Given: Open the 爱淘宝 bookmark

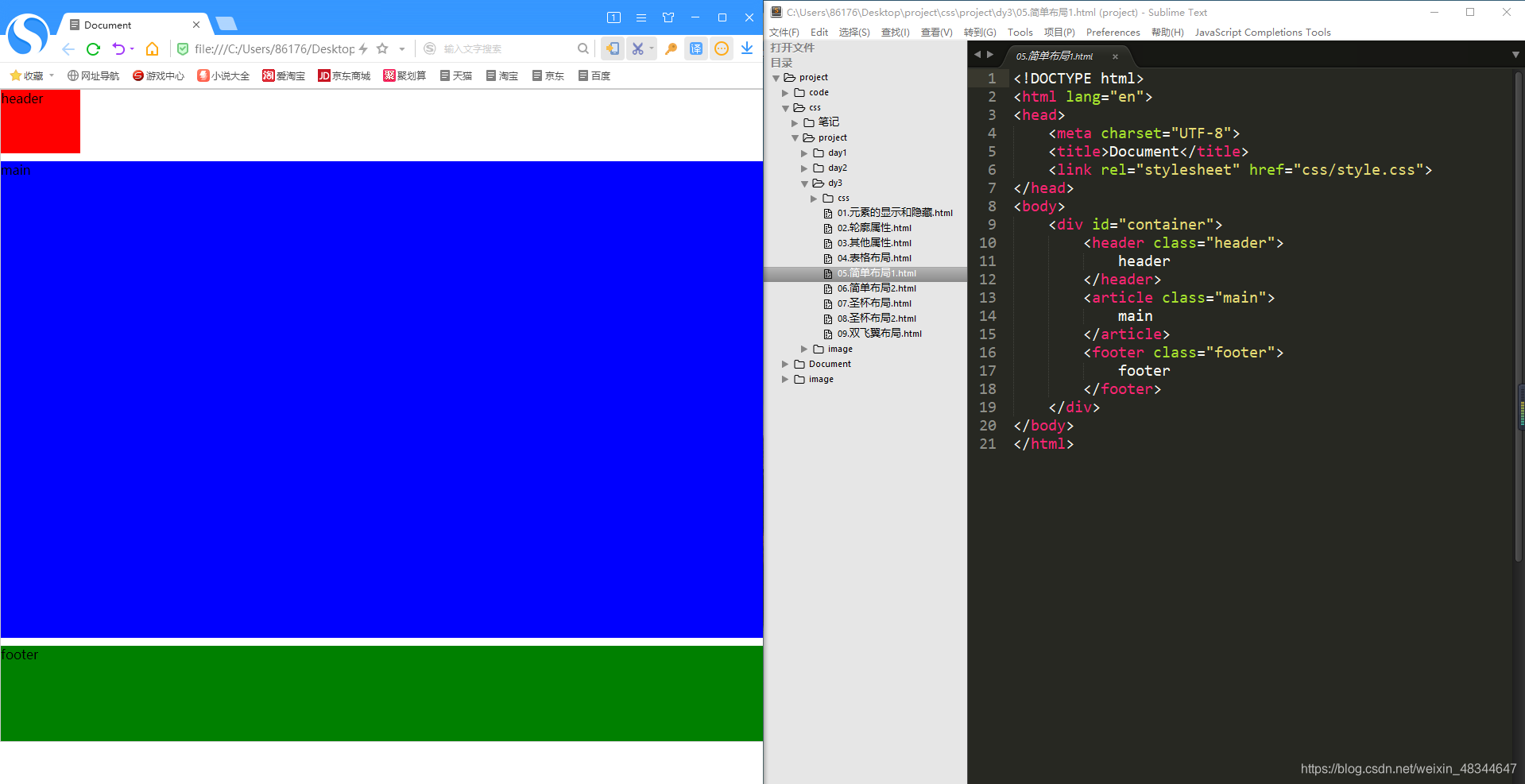Looking at the screenshot, I should point(284,75).
